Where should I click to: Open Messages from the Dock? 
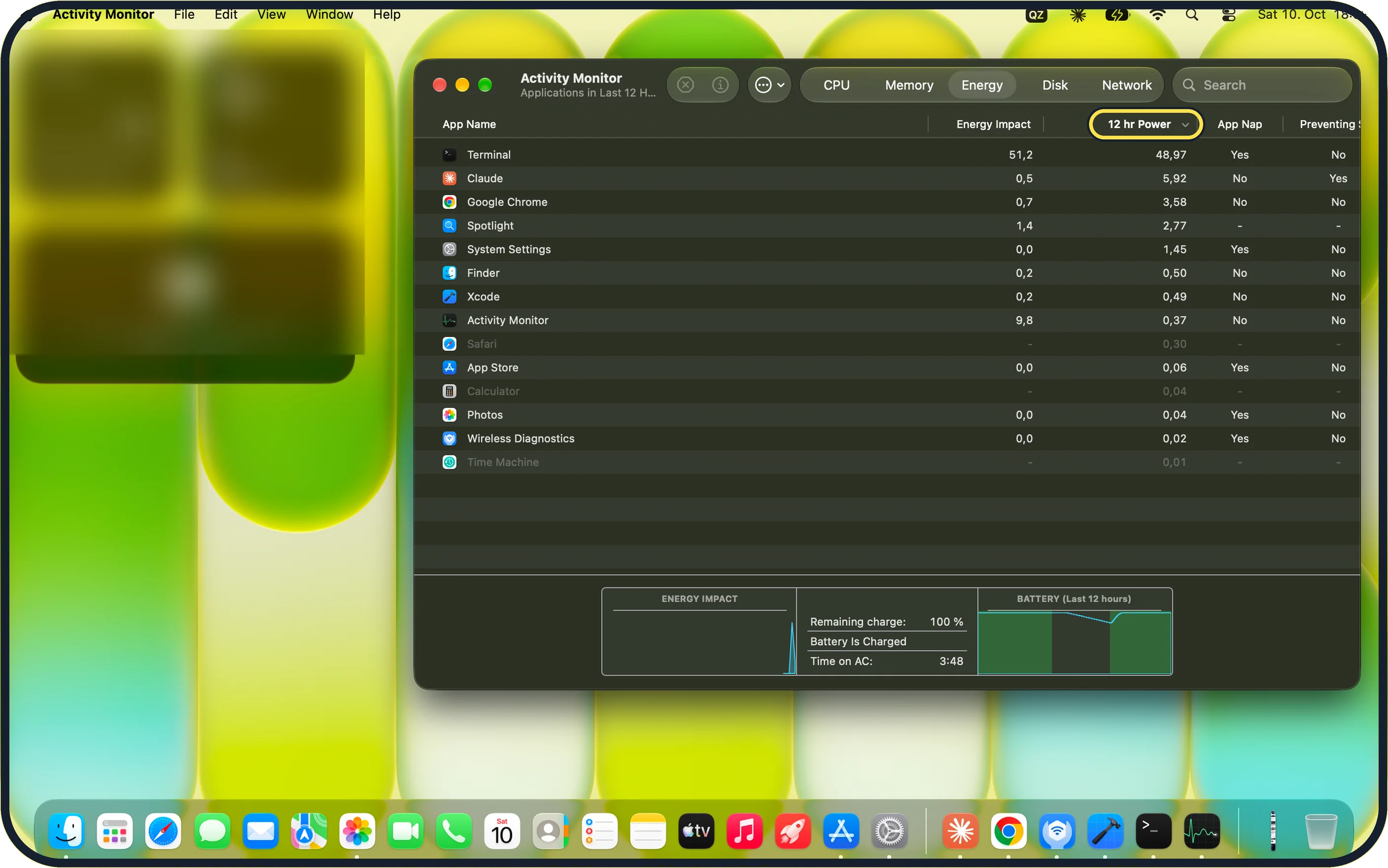[x=212, y=831]
